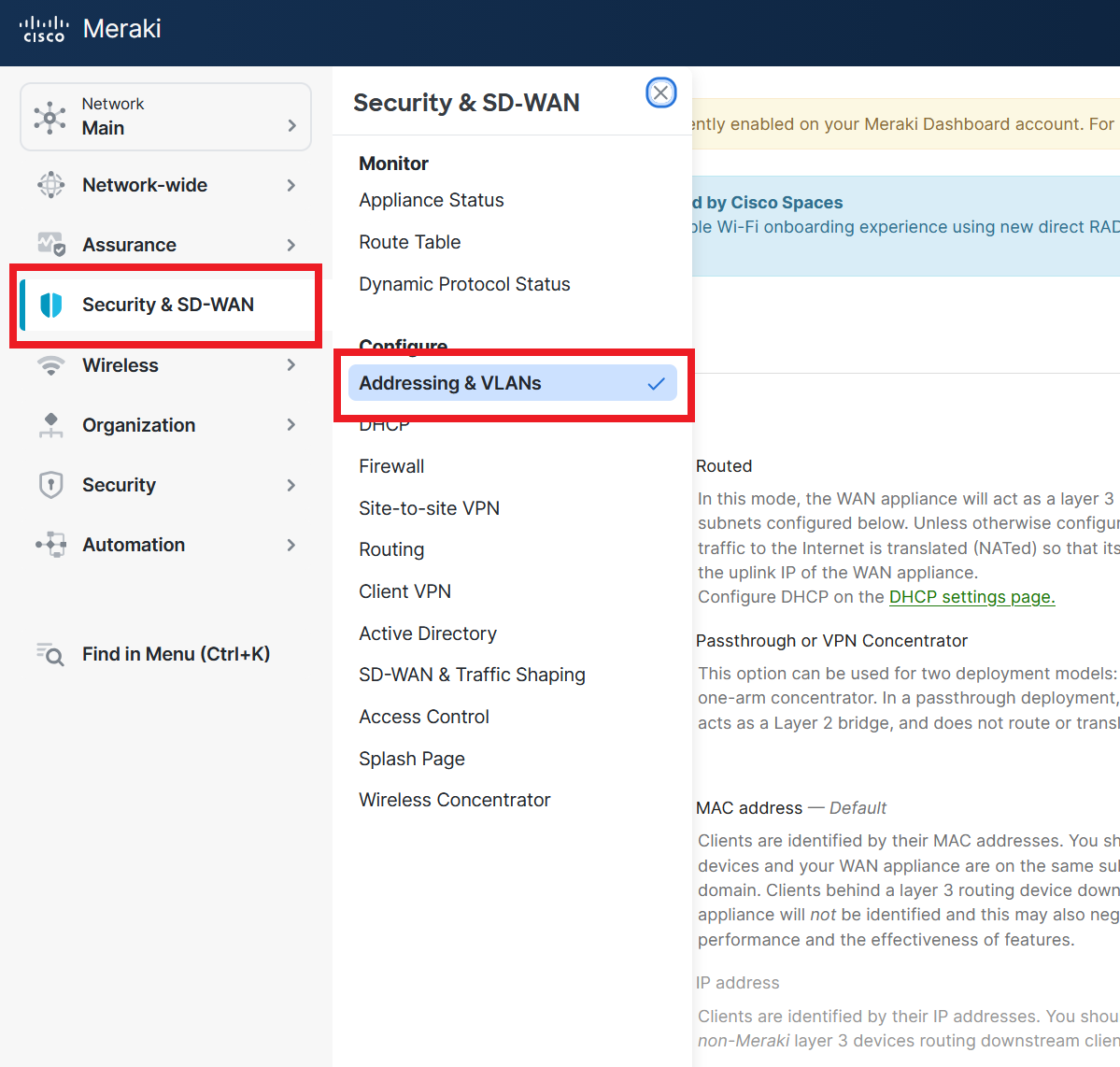Open the Wireless menu

click(x=165, y=365)
